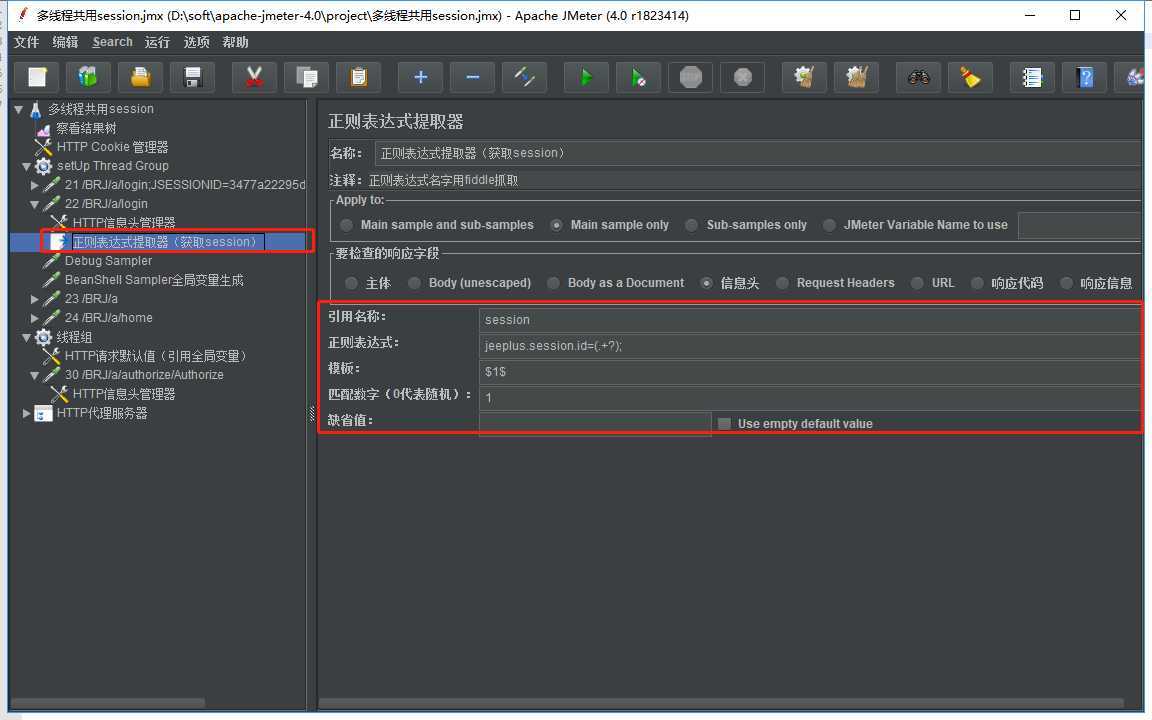This screenshot has height=720, width=1152.
Task: Tick Use empty default value checkbox
Action: pyautogui.click(x=724, y=424)
